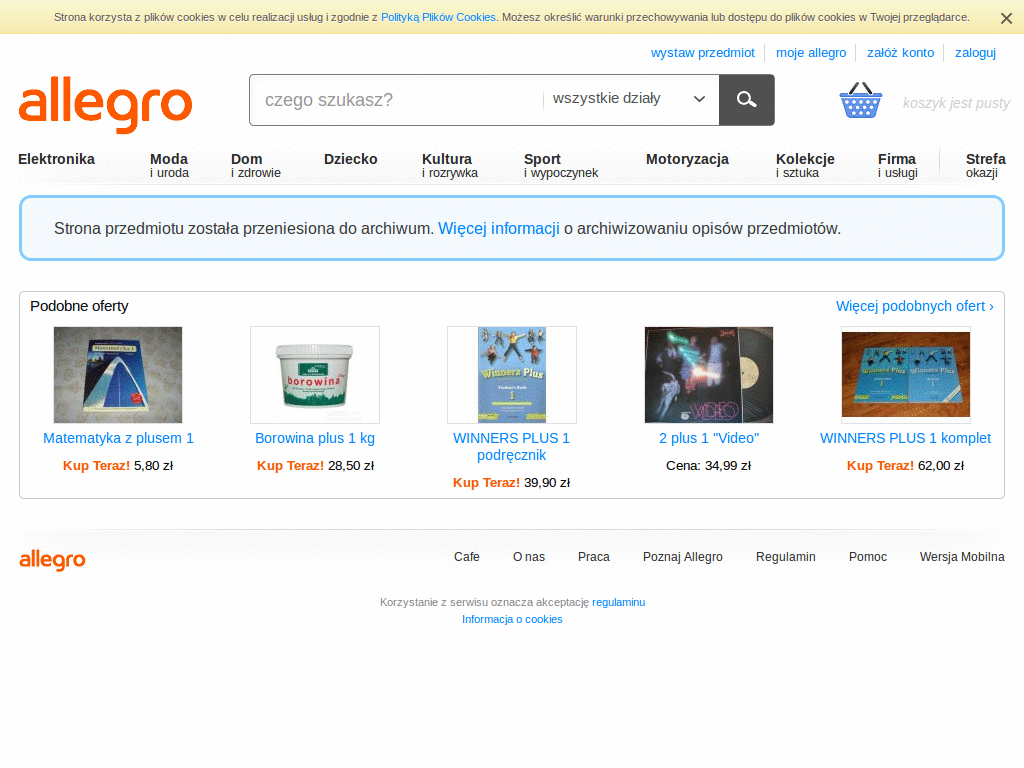This screenshot has width=1024, height=768.
Task: Click załóż konto link
Action: coord(900,53)
